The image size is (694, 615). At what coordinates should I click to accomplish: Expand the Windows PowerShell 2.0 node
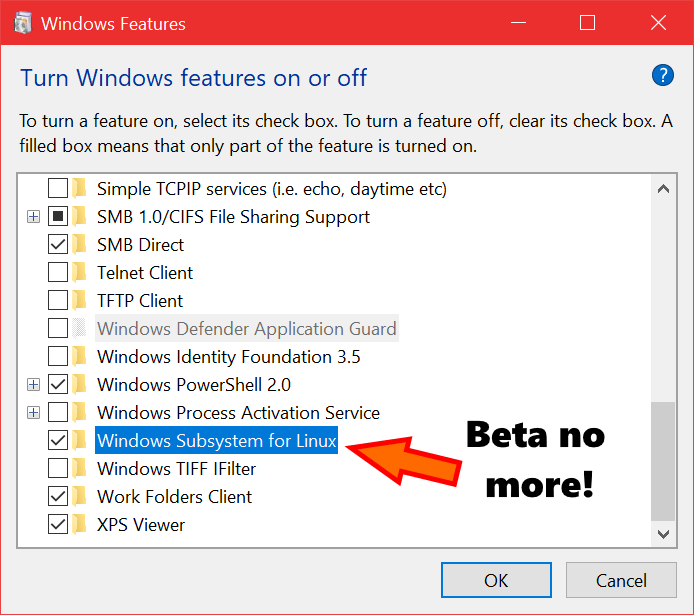click(x=33, y=385)
